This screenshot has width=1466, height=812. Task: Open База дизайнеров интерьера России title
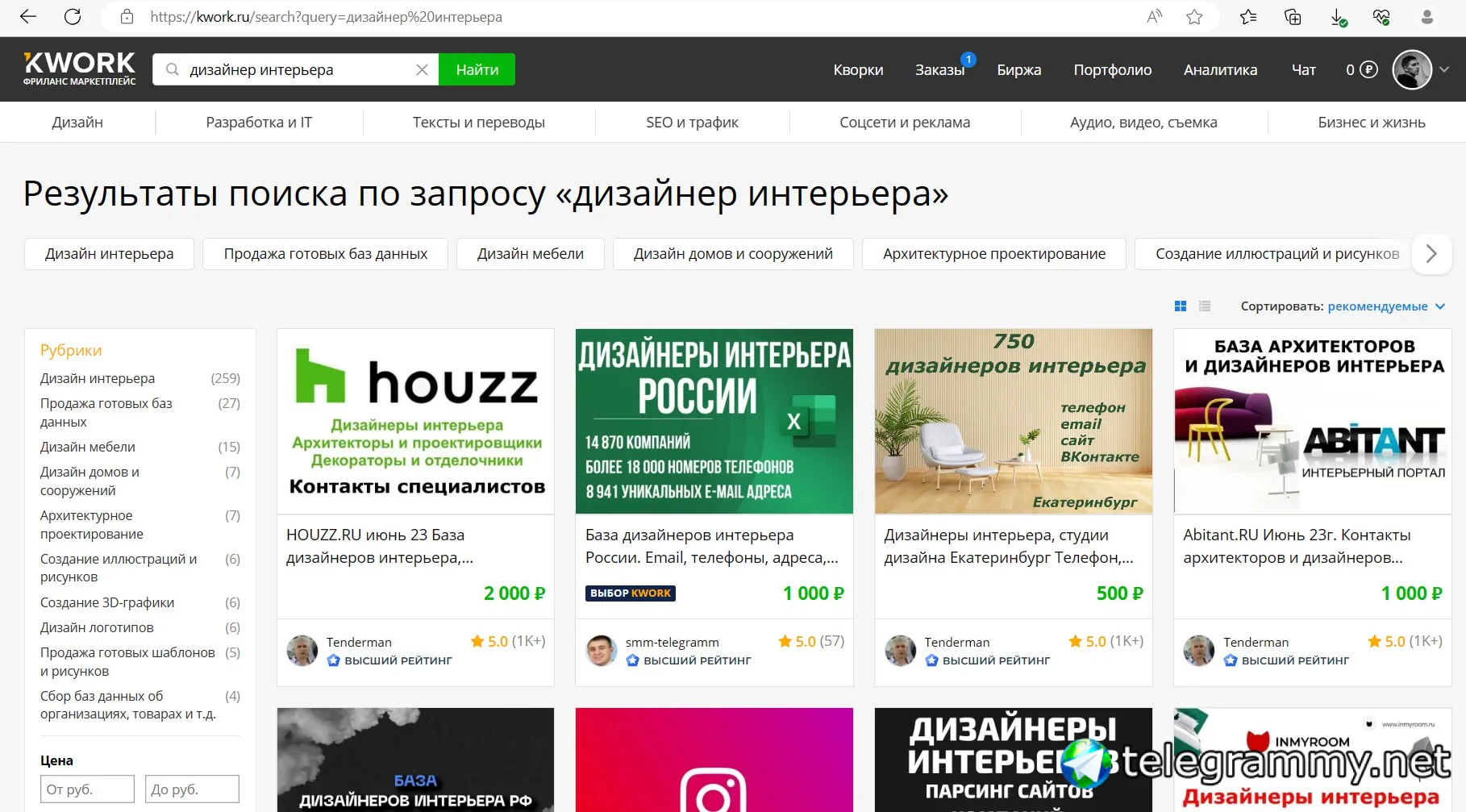point(712,546)
